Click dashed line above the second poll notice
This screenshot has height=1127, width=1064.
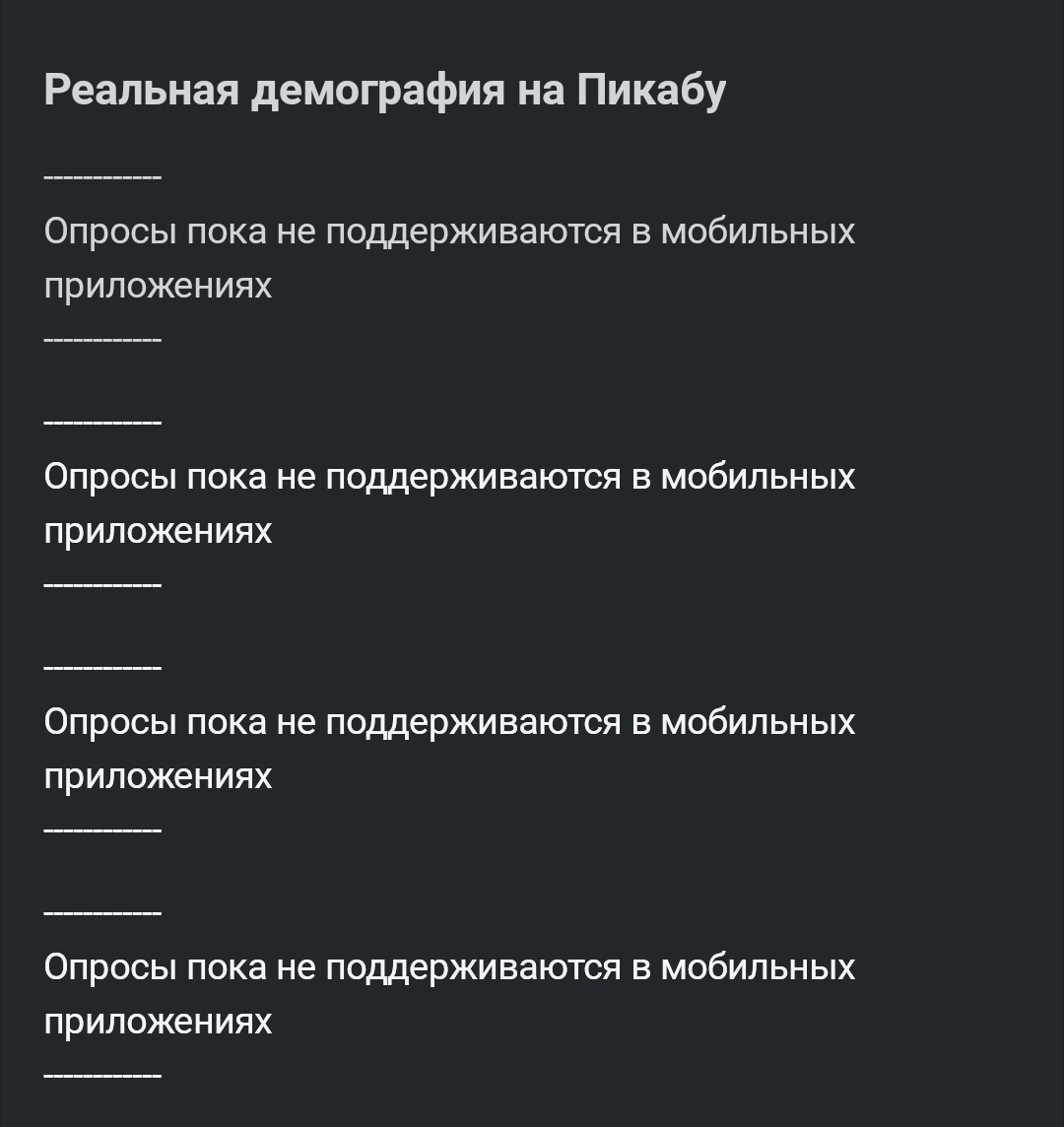[103, 424]
